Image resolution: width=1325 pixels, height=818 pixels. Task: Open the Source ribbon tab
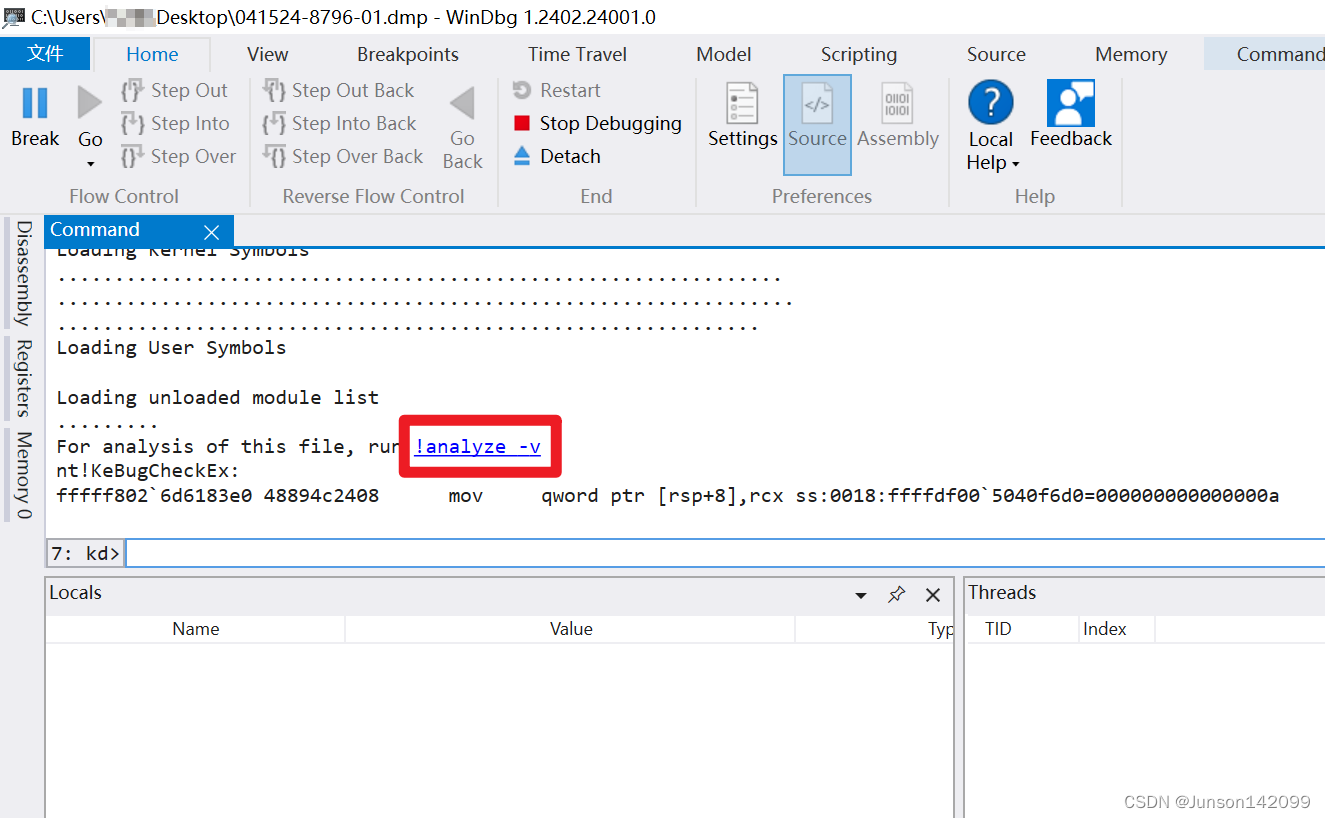tap(996, 54)
